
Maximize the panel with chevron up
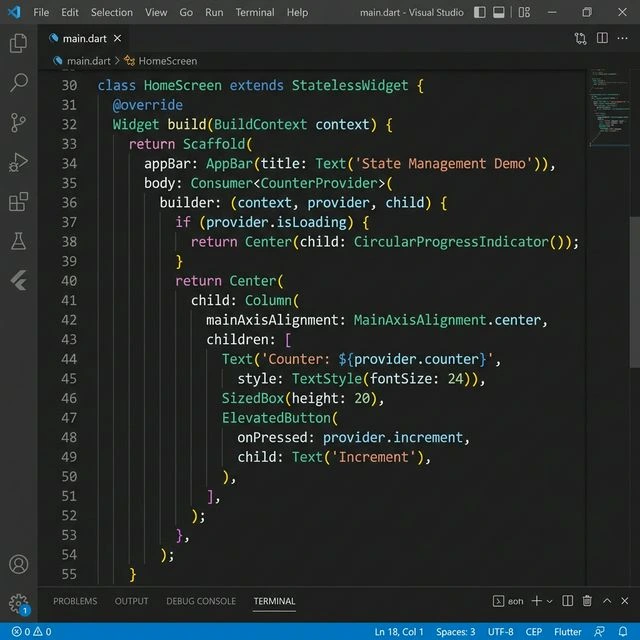(607, 601)
